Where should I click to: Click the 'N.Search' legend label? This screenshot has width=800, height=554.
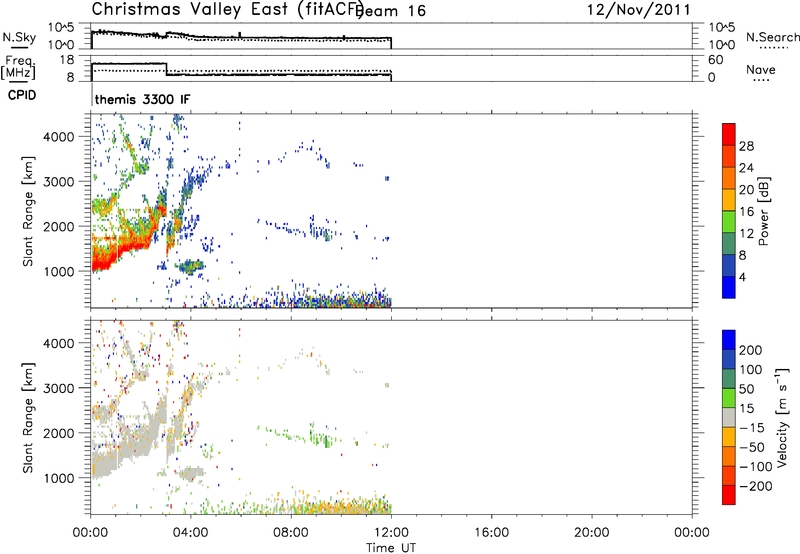pos(772,37)
